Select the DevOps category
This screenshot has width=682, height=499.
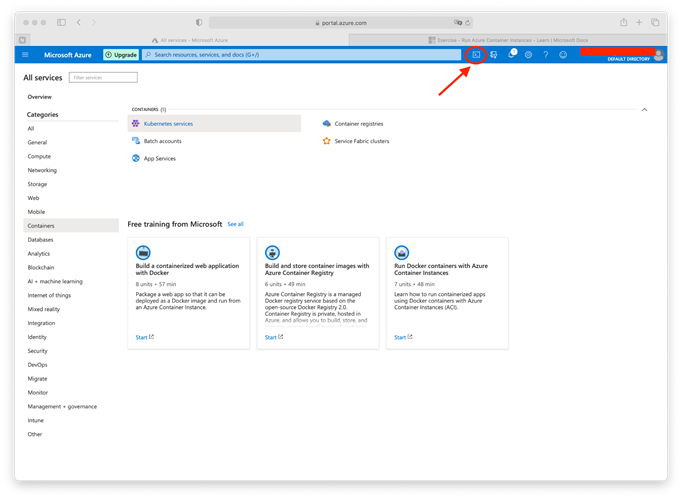coord(37,365)
